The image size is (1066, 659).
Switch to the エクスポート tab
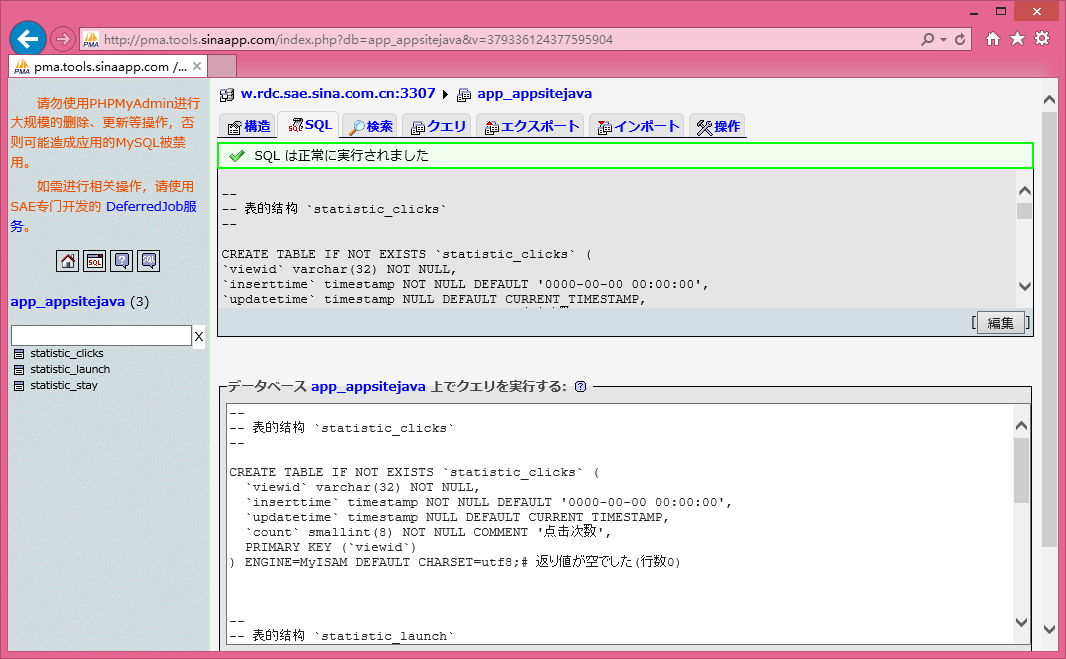530,126
